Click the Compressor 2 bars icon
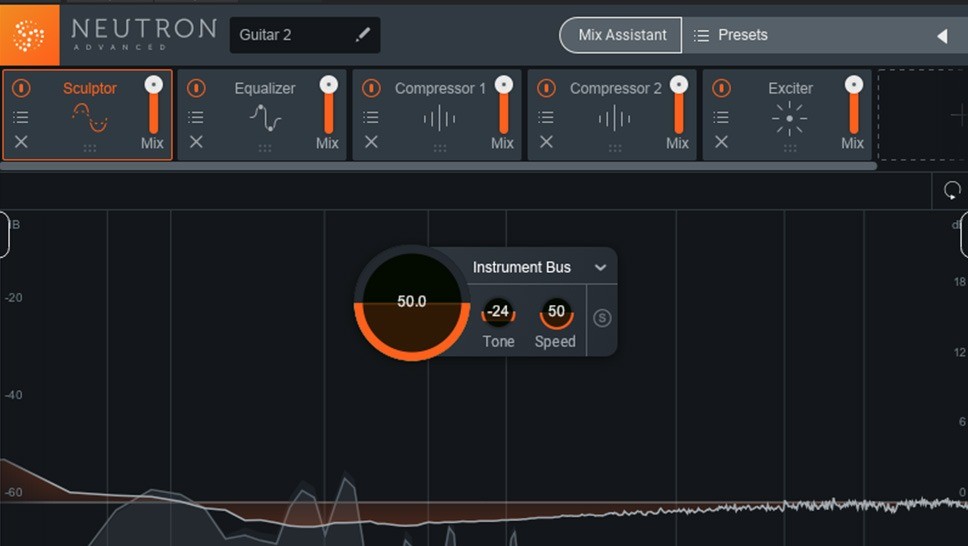968x546 pixels. 615,118
